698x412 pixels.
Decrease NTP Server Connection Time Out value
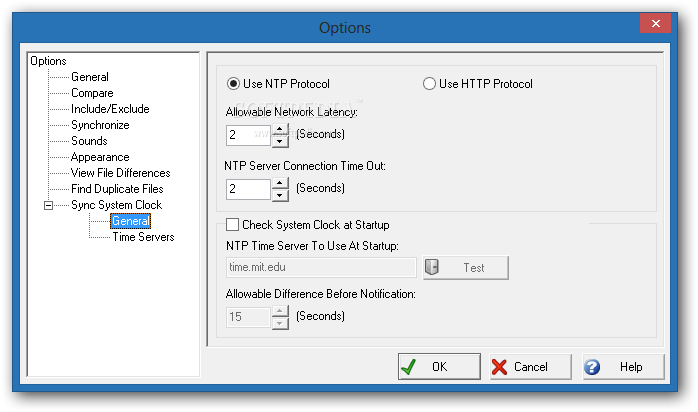(280, 195)
